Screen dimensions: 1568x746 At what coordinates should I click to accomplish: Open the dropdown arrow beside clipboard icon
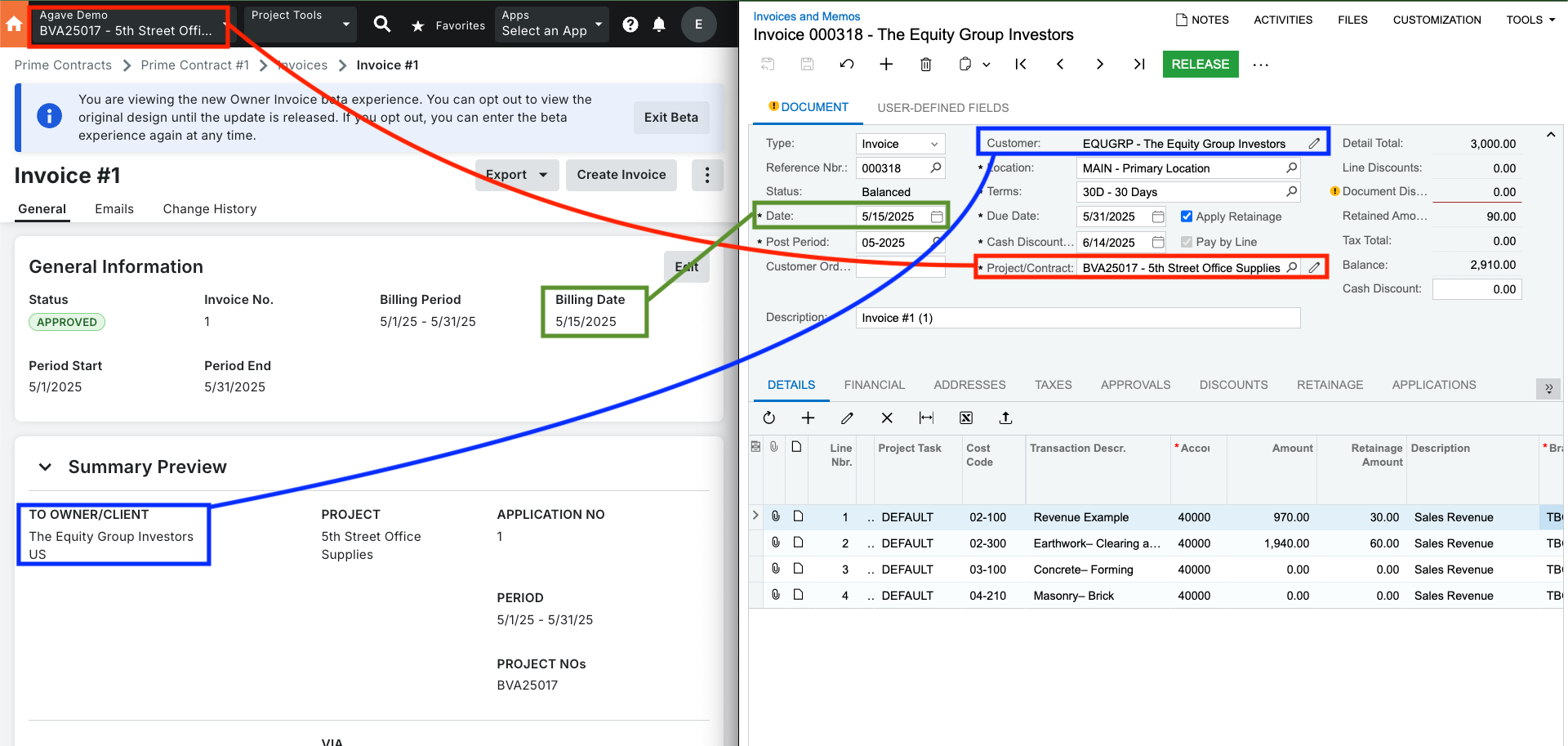[x=987, y=65]
